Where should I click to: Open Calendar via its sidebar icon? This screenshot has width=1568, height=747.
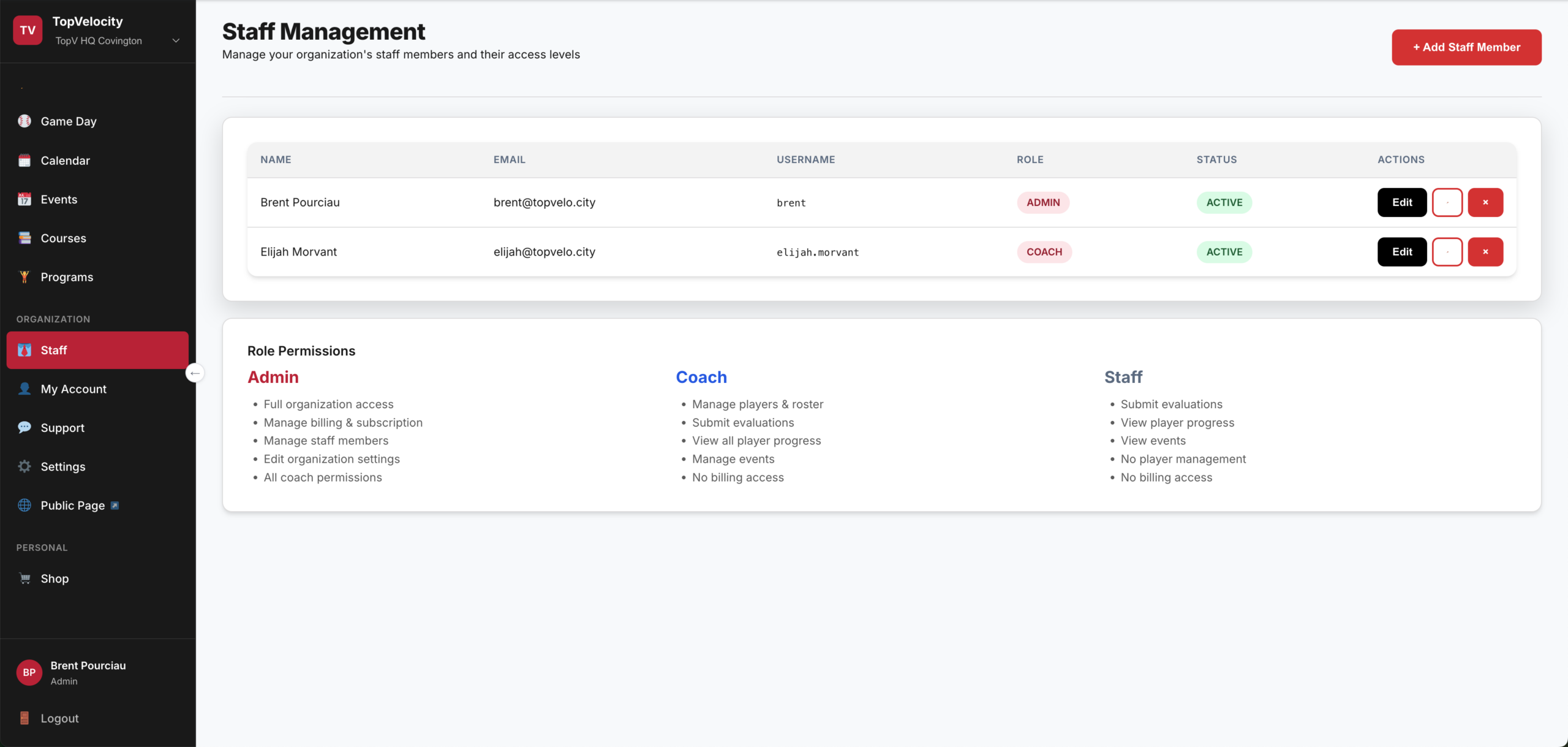coord(24,161)
